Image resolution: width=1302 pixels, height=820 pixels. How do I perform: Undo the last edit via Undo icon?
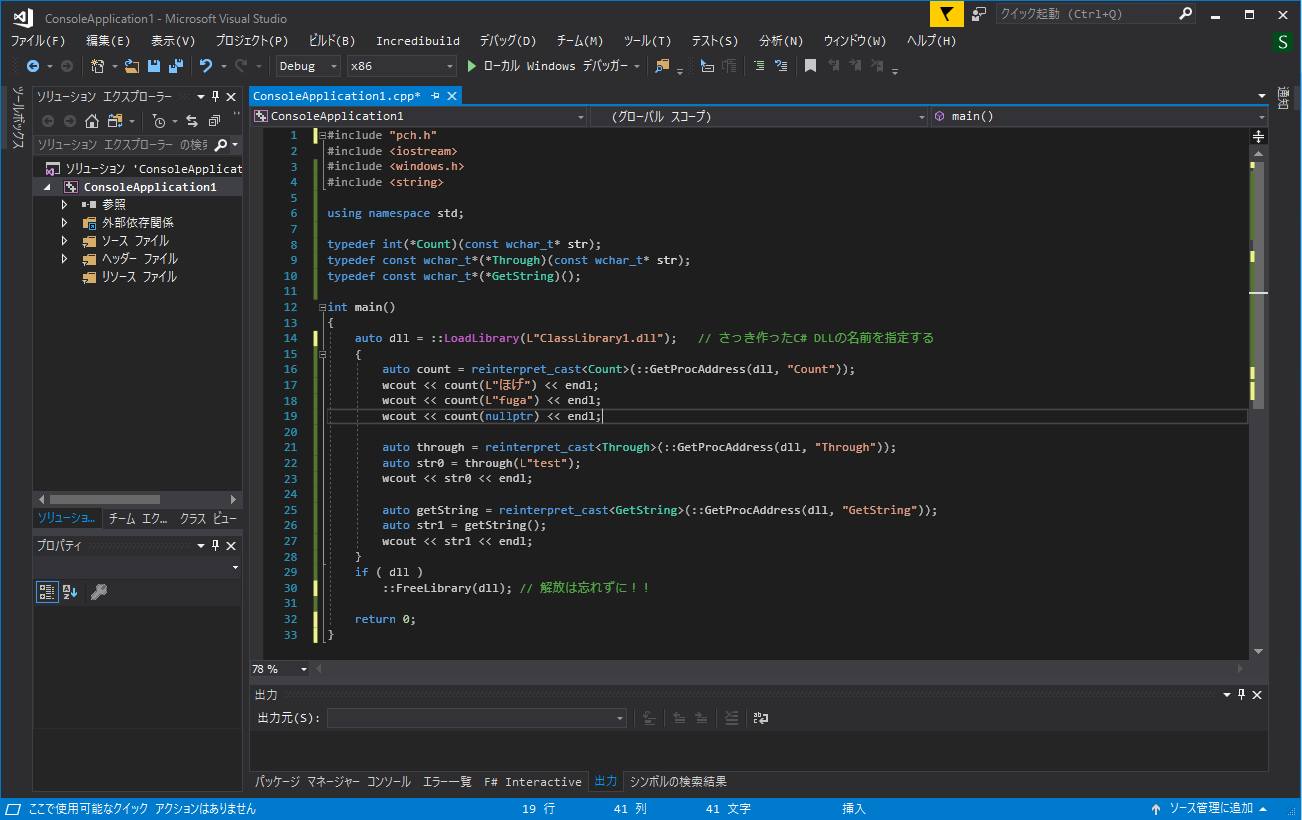click(x=208, y=66)
